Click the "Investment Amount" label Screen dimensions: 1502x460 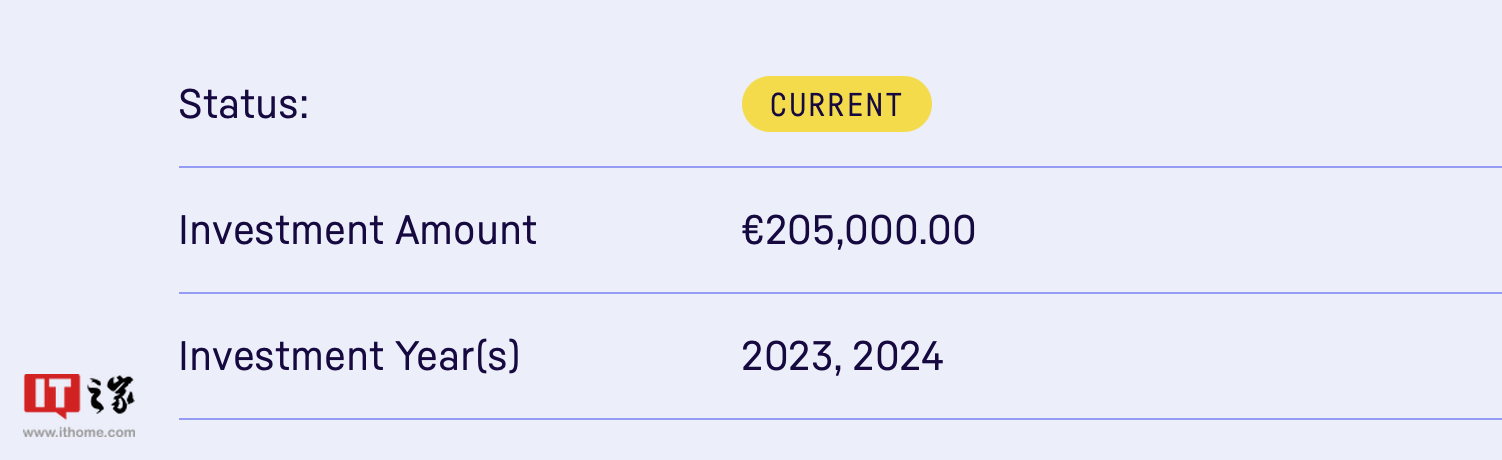357,231
